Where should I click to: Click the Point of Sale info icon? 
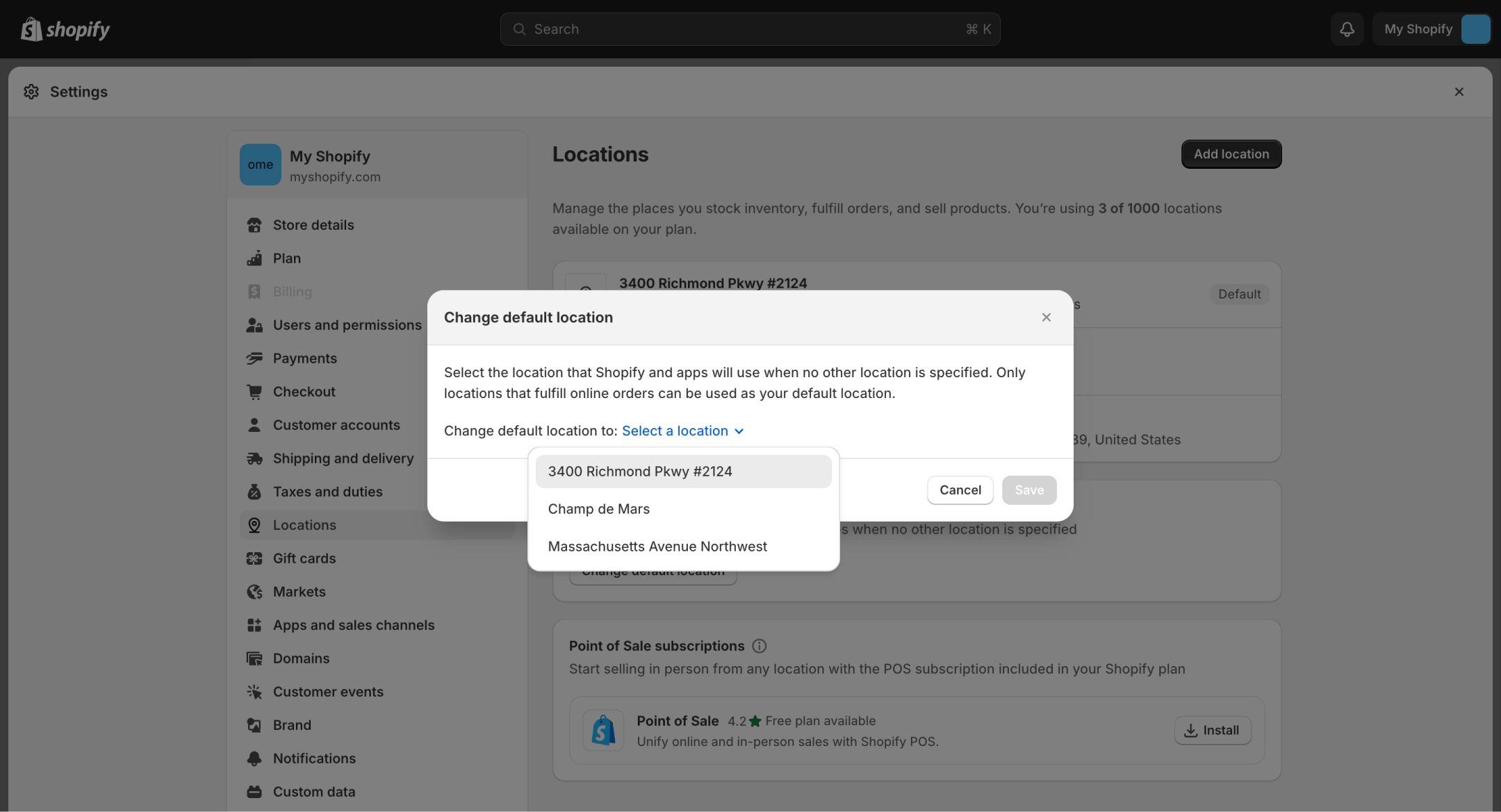click(759, 646)
